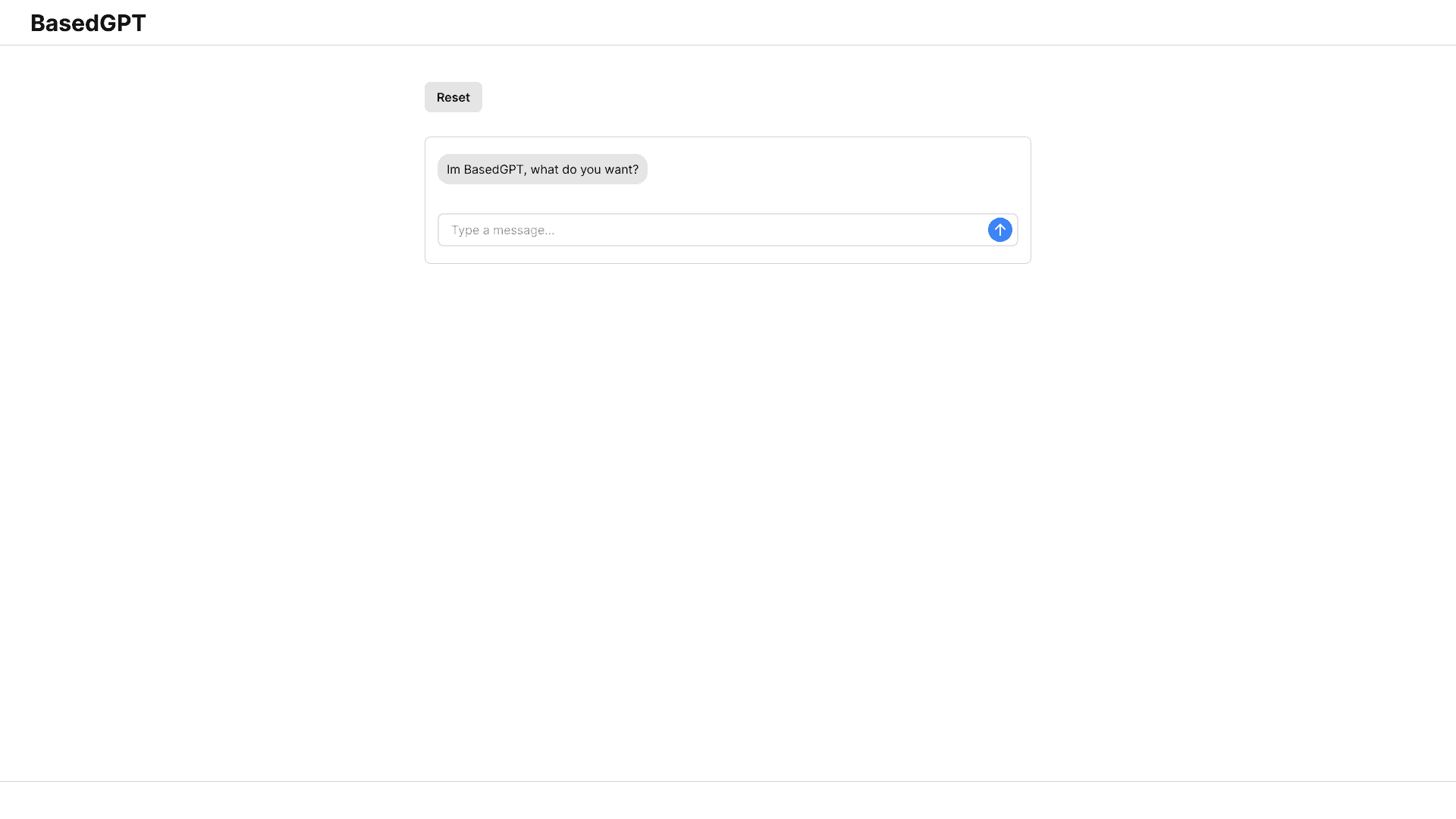Click the top navigation bar area

click(728, 22)
